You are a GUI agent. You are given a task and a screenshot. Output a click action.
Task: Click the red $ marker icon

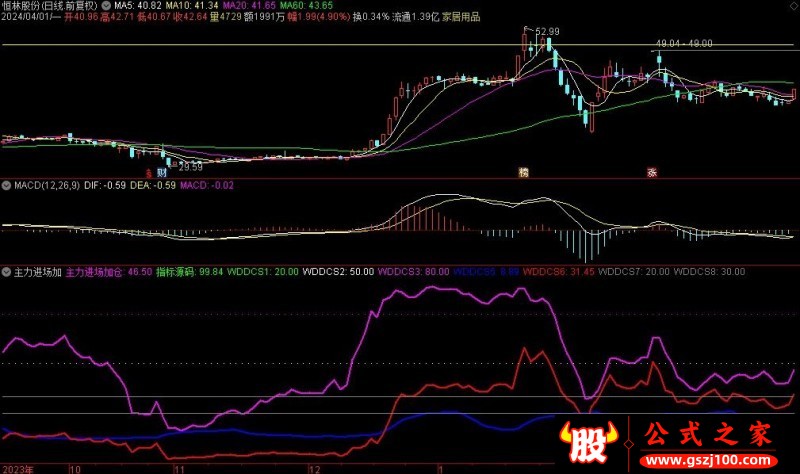click(148, 173)
